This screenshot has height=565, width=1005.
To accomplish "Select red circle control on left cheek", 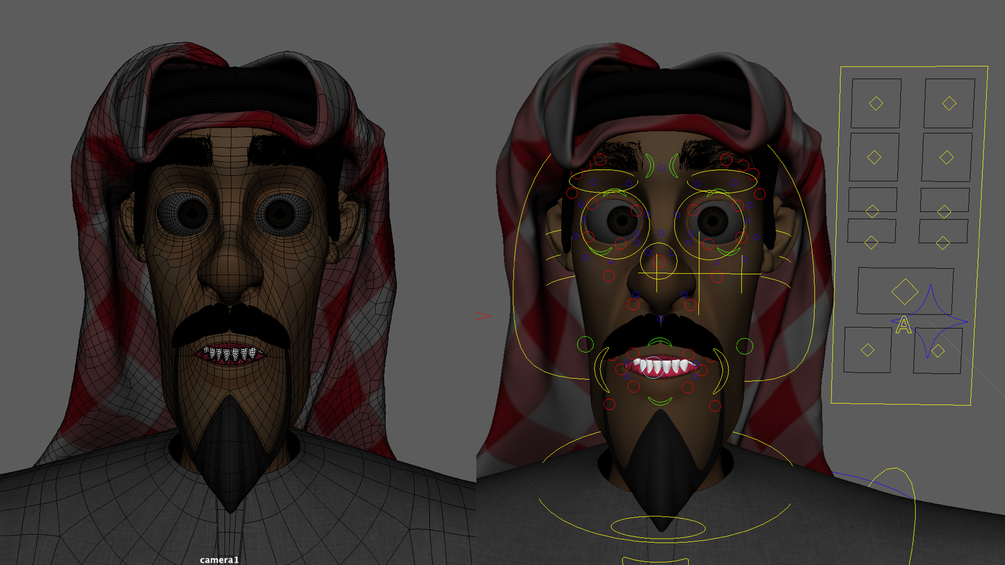I will (x=609, y=276).
